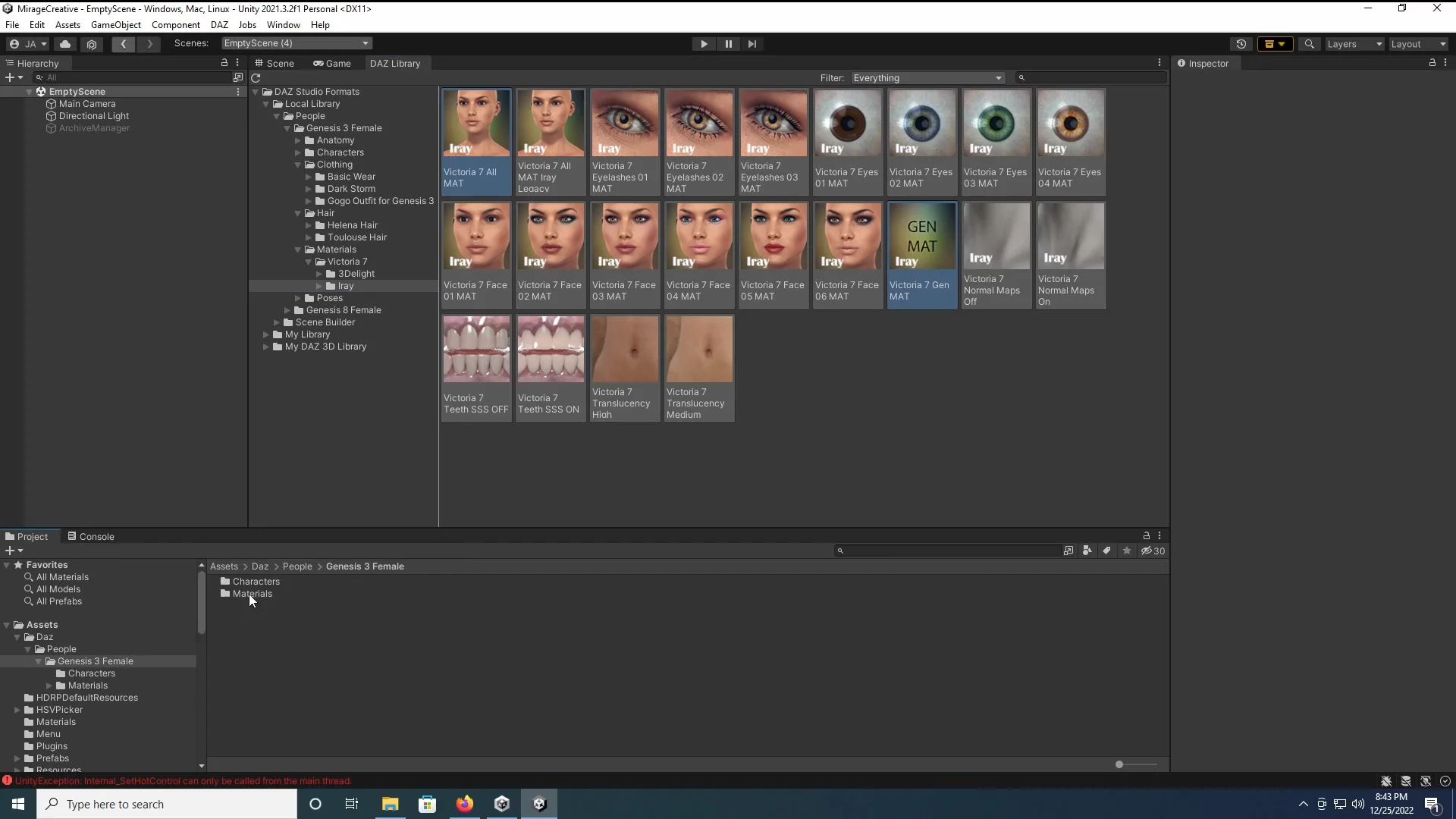Click the Undo History icon in the toolbar
Image resolution: width=1456 pixels, height=819 pixels.
[1241, 44]
